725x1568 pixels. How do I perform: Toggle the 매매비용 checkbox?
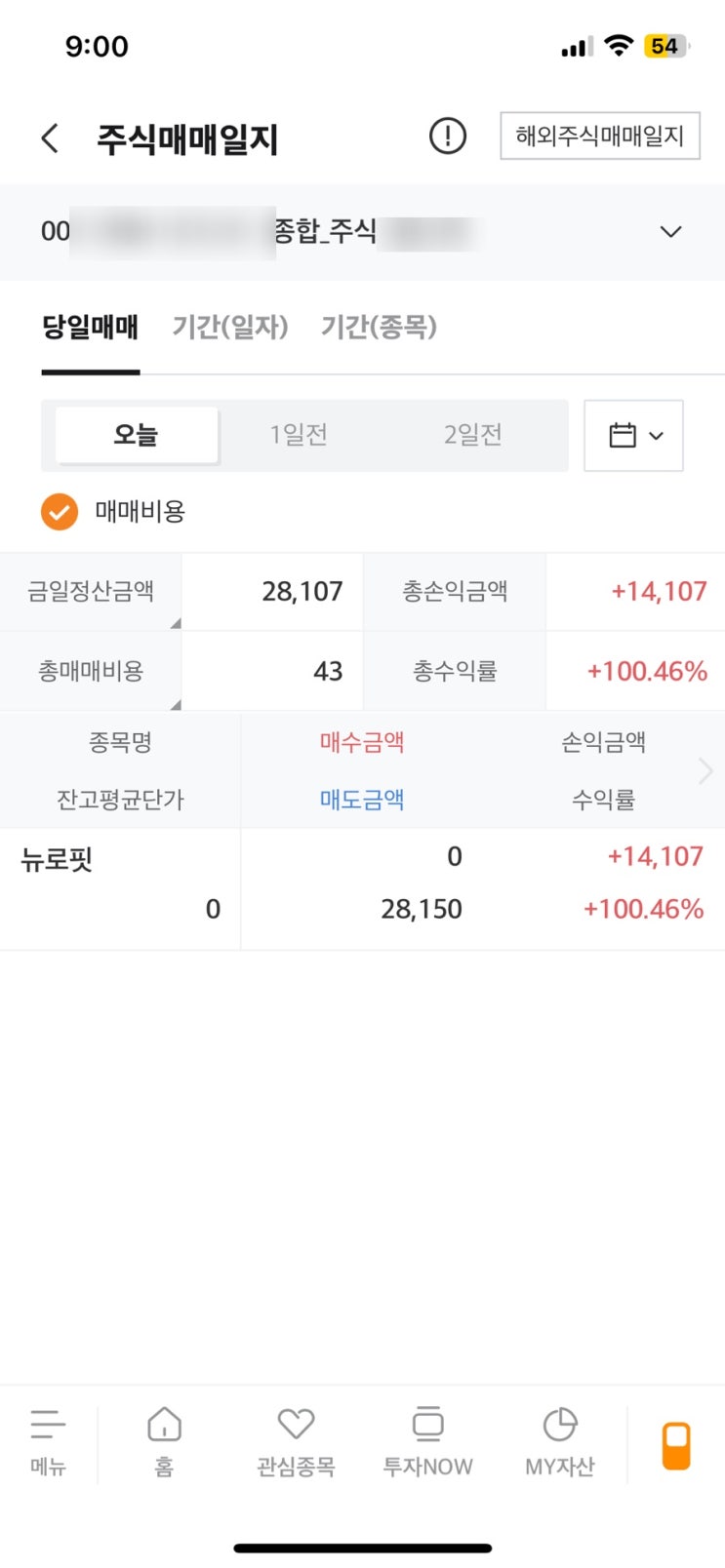[60, 512]
